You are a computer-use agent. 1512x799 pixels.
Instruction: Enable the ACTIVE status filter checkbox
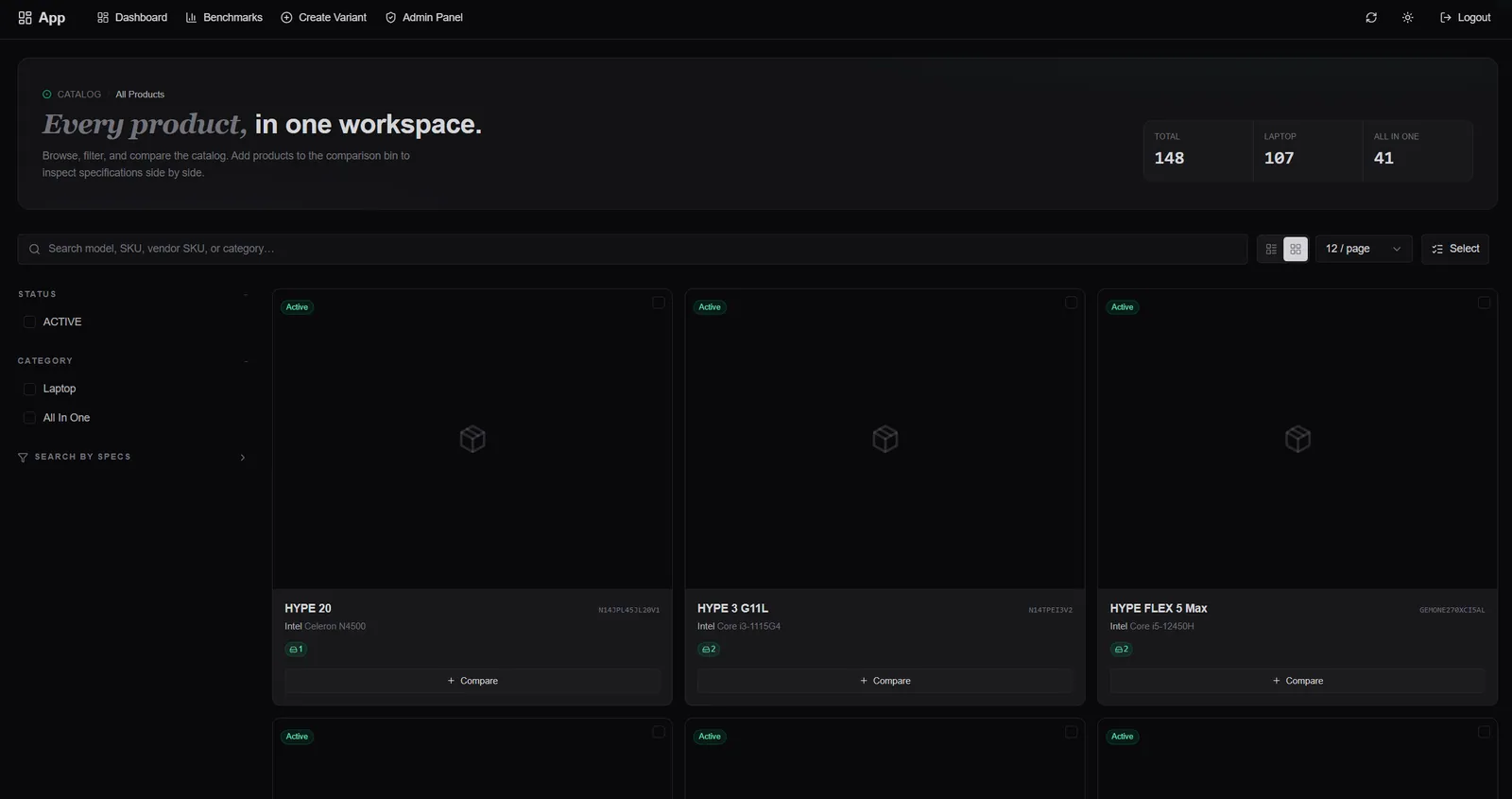pyautogui.click(x=29, y=321)
